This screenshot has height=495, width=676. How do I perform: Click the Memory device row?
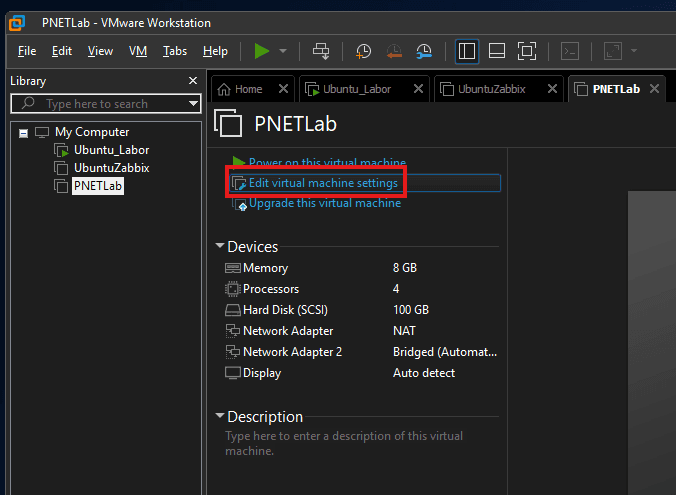[x=360, y=268]
